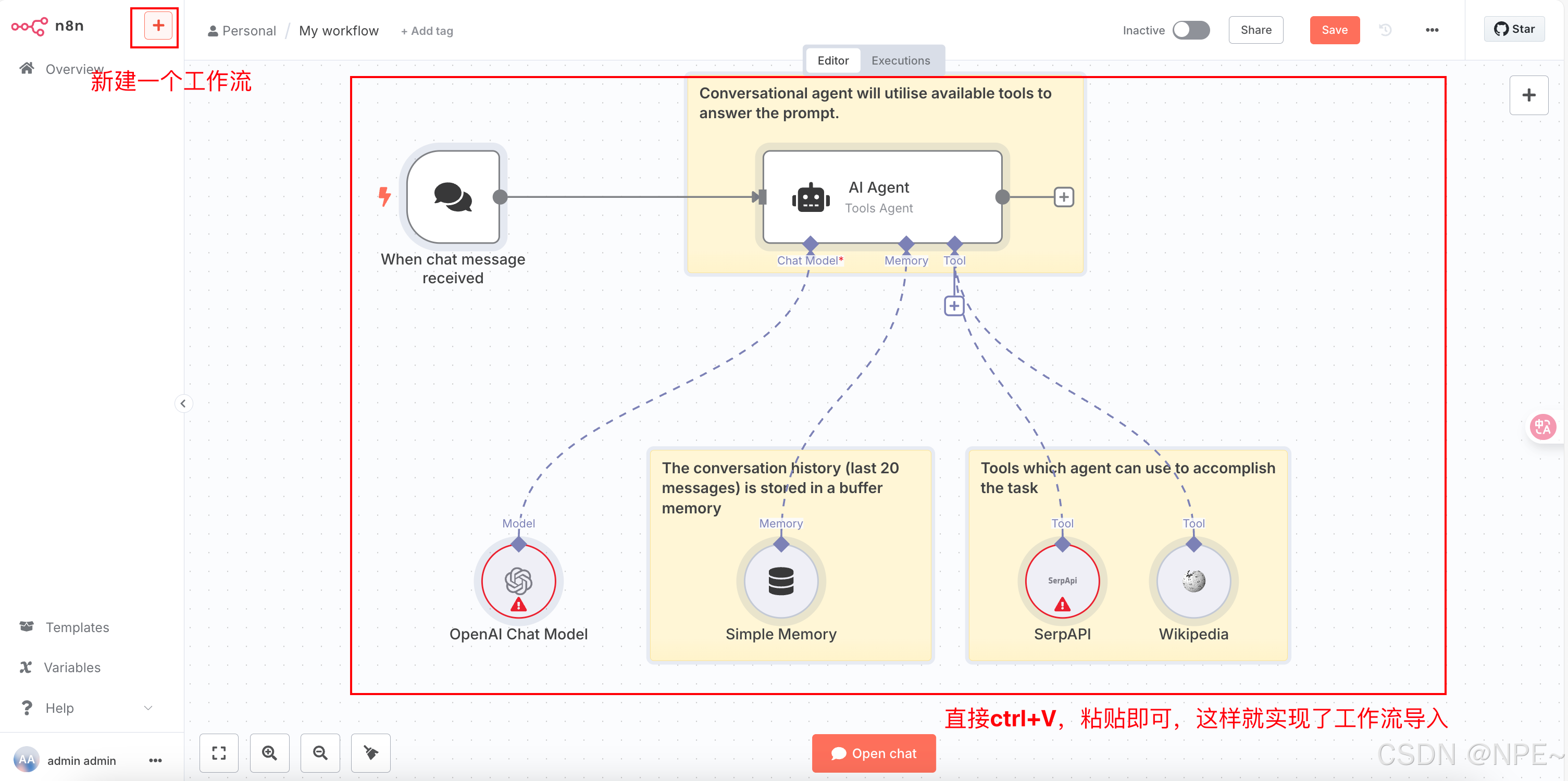Open the Simple Memory node
Screen dimensions: 1568x781
pyautogui.click(x=781, y=581)
